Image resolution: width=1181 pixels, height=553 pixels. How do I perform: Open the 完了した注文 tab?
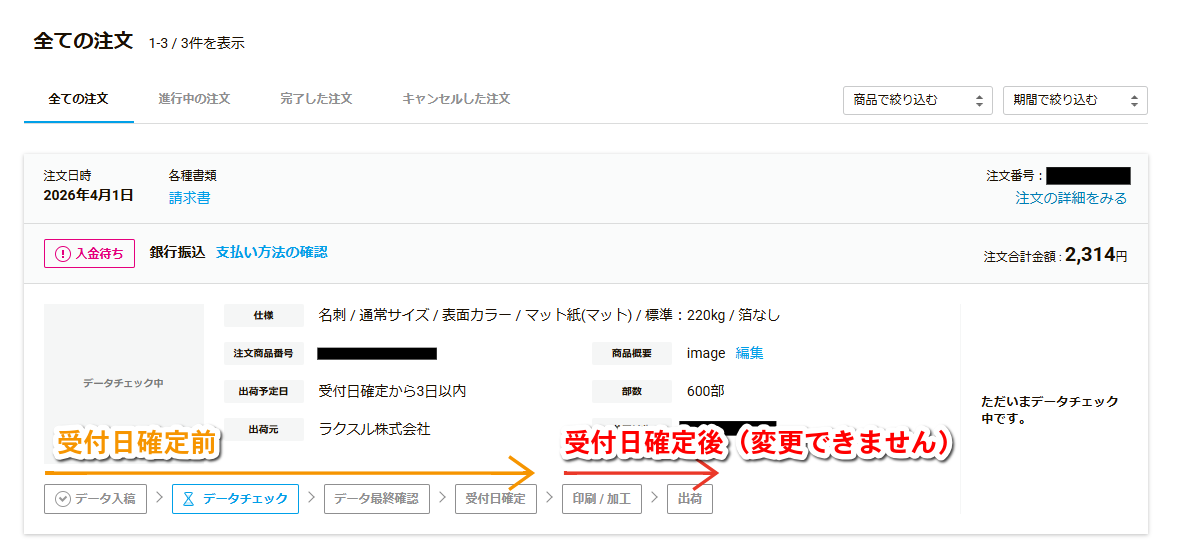pyautogui.click(x=316, y=99)
